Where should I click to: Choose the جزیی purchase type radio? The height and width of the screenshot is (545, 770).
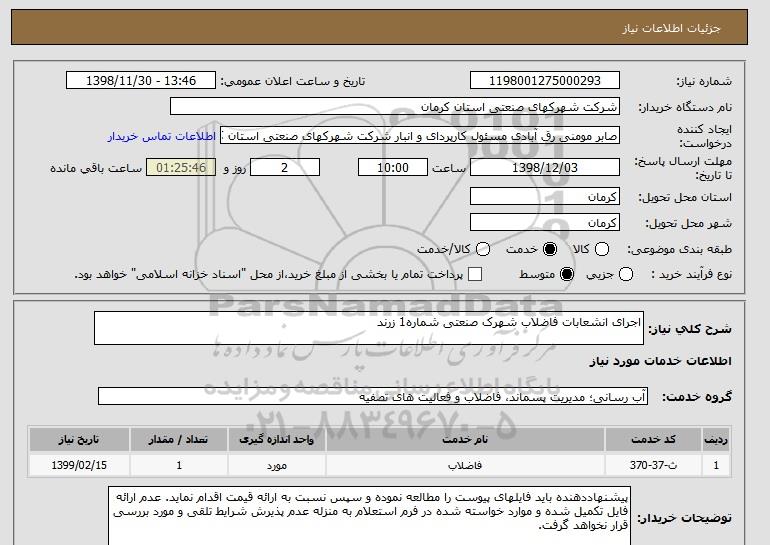626,274
